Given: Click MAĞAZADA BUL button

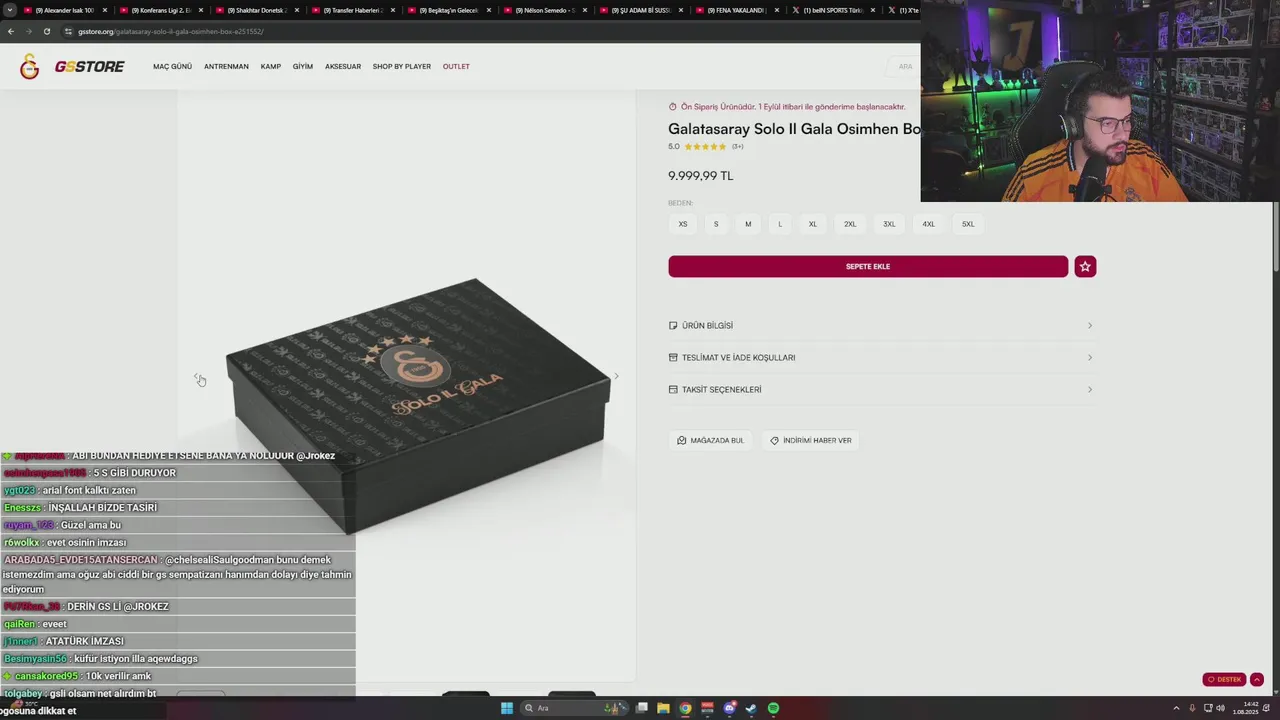Looking at the screenshot, I should (x=710, y=440).
